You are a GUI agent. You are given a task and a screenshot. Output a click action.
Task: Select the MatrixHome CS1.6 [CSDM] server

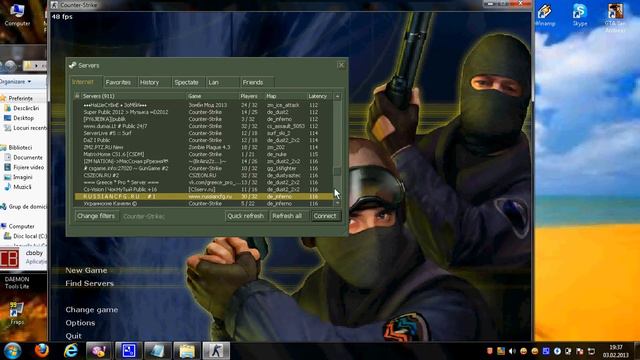[204, 154]
